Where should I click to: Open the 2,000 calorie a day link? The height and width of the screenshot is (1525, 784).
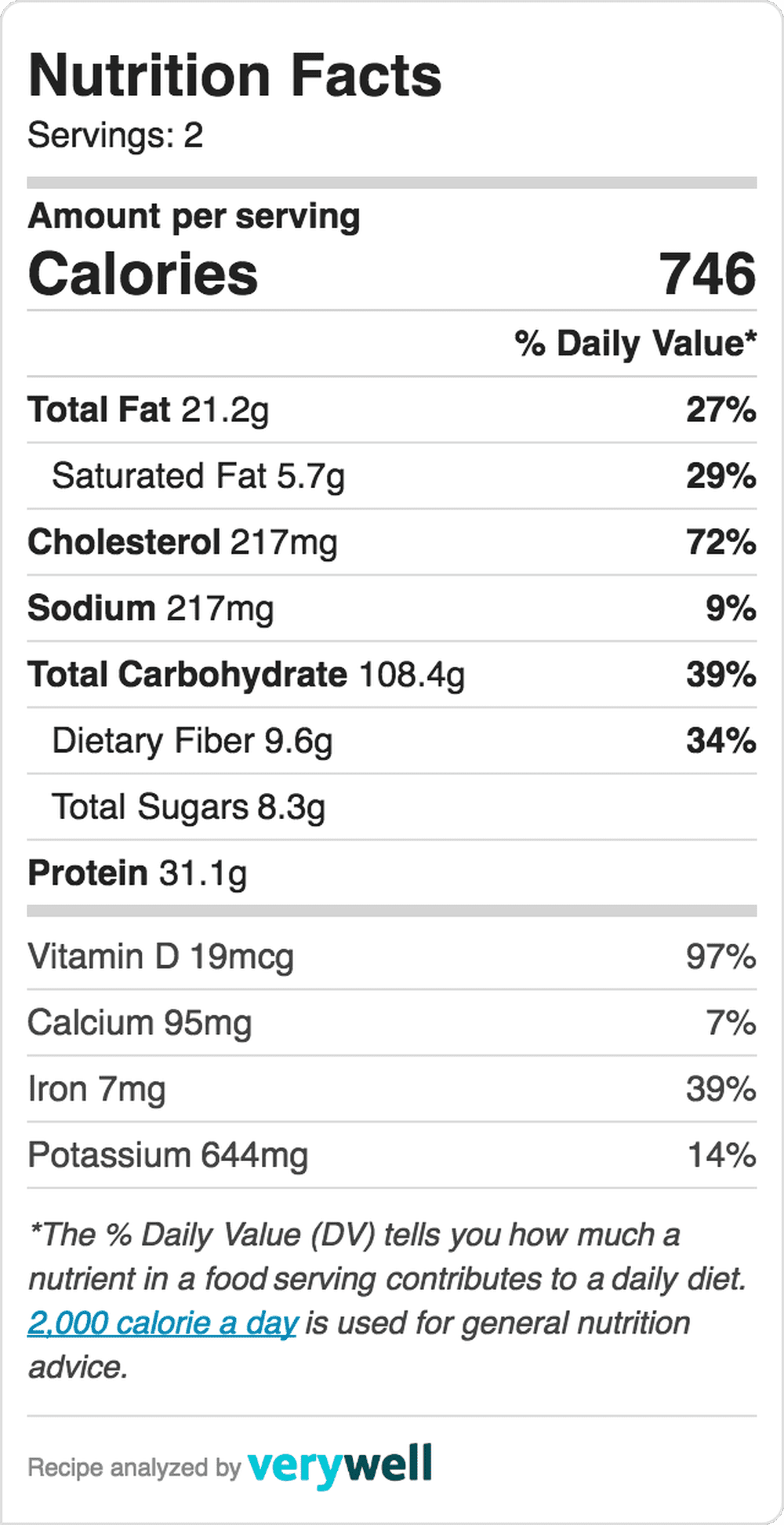click(162, 1323)
